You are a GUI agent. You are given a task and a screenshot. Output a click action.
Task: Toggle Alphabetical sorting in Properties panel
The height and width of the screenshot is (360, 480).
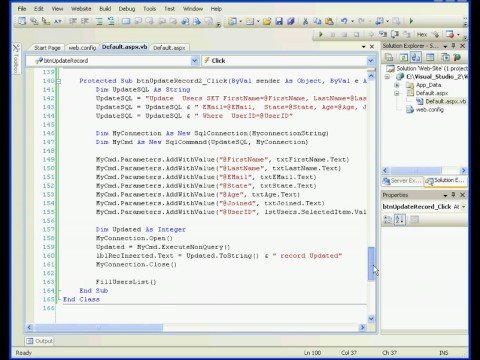pyautogui.click(x=400, y=220)
